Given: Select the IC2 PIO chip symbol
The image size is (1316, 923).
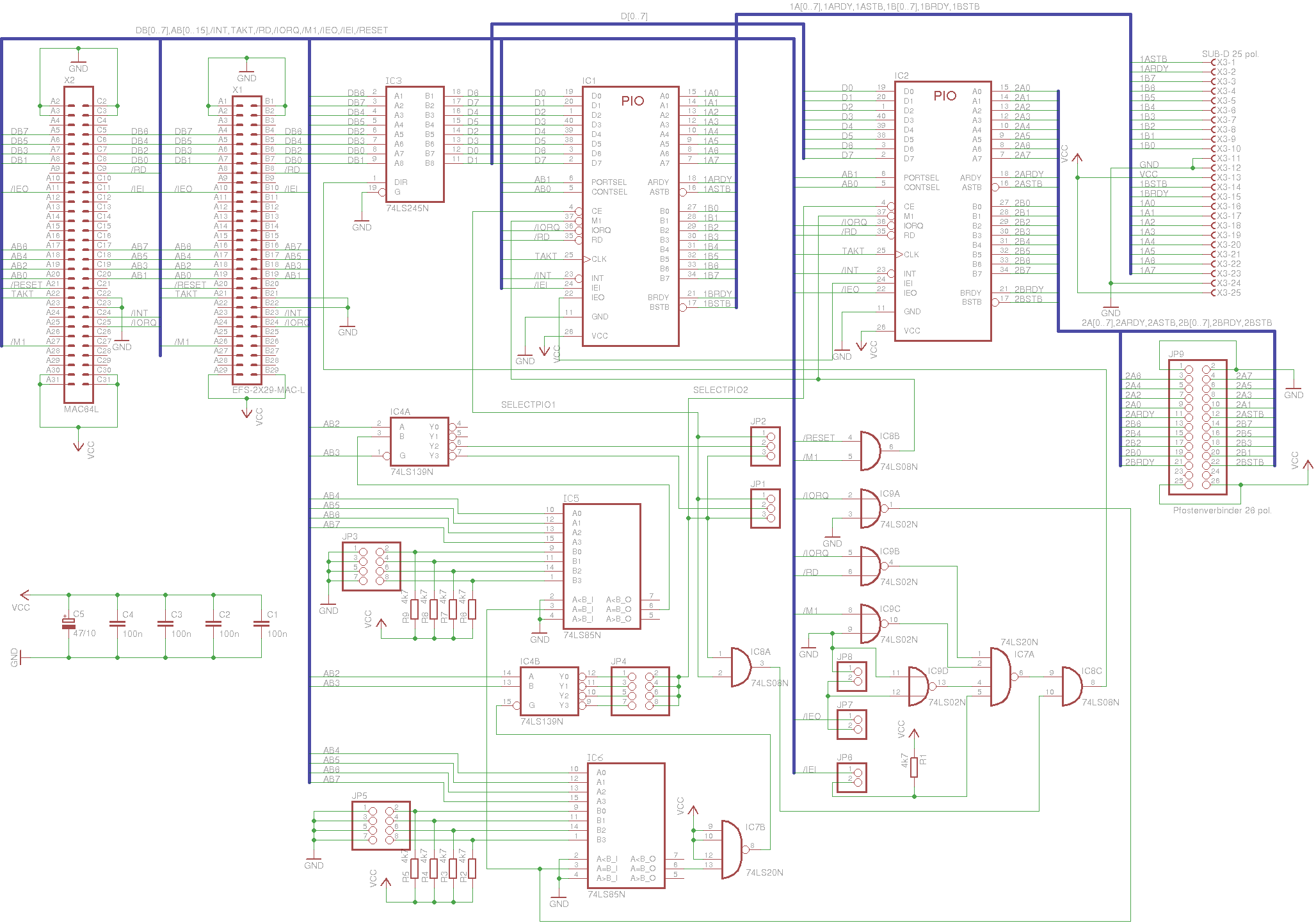Looking at the screenshot, I should (943, 211).
